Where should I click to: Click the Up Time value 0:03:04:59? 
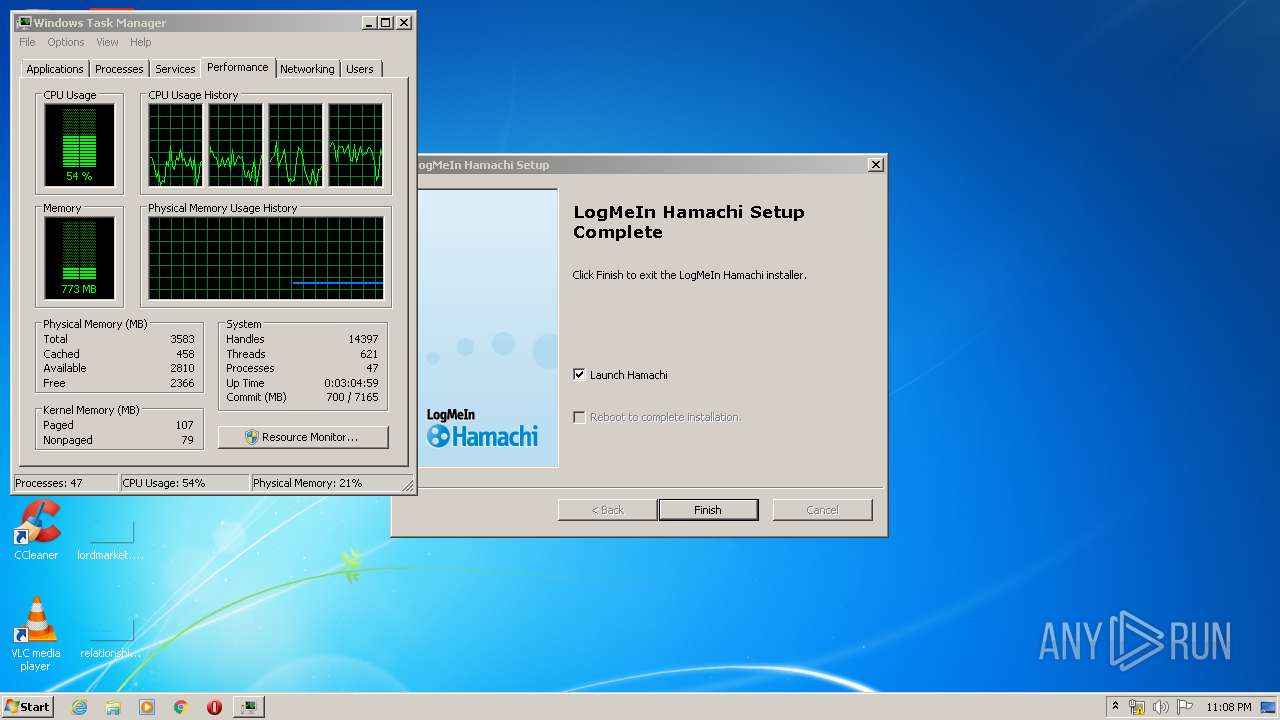click(351, 383)
